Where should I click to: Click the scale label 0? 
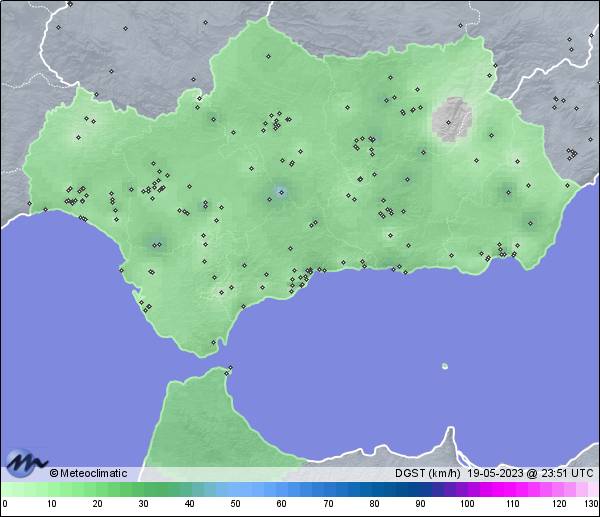coord(5,504)
